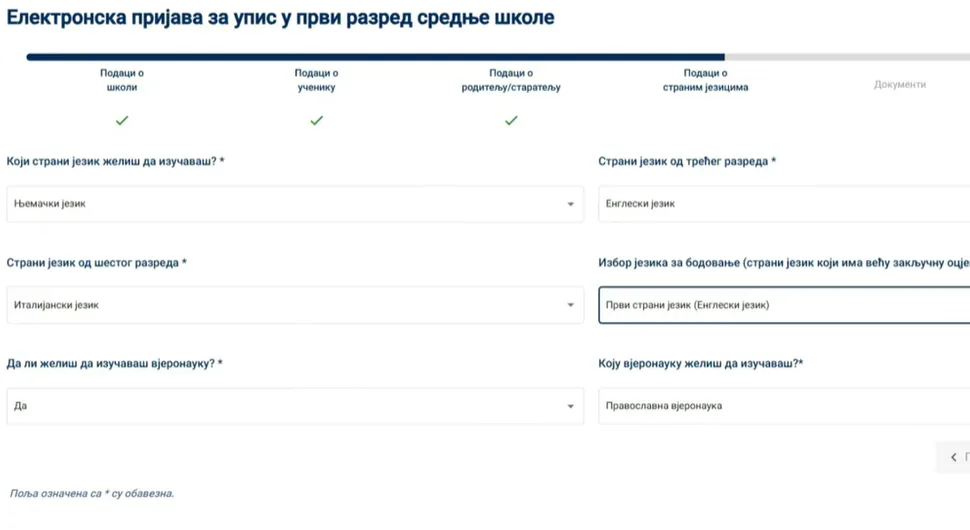Click the dropdown arrow next to Њемачки језик
This screenshot has width=970, height=530.
(570, 204)
